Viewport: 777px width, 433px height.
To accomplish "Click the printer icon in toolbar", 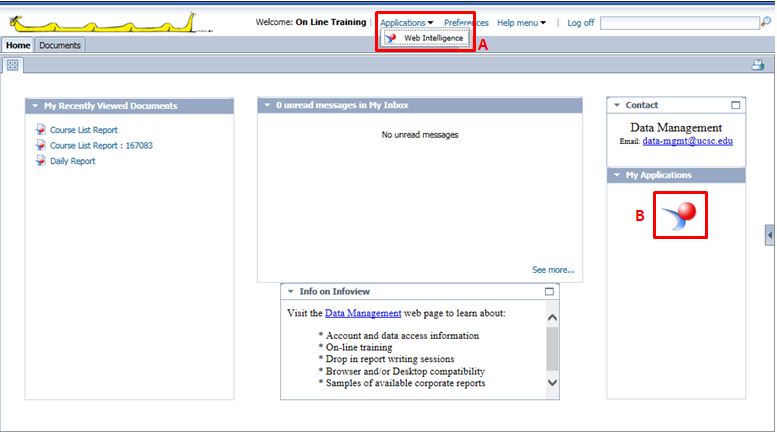I will tap(758, 65).
